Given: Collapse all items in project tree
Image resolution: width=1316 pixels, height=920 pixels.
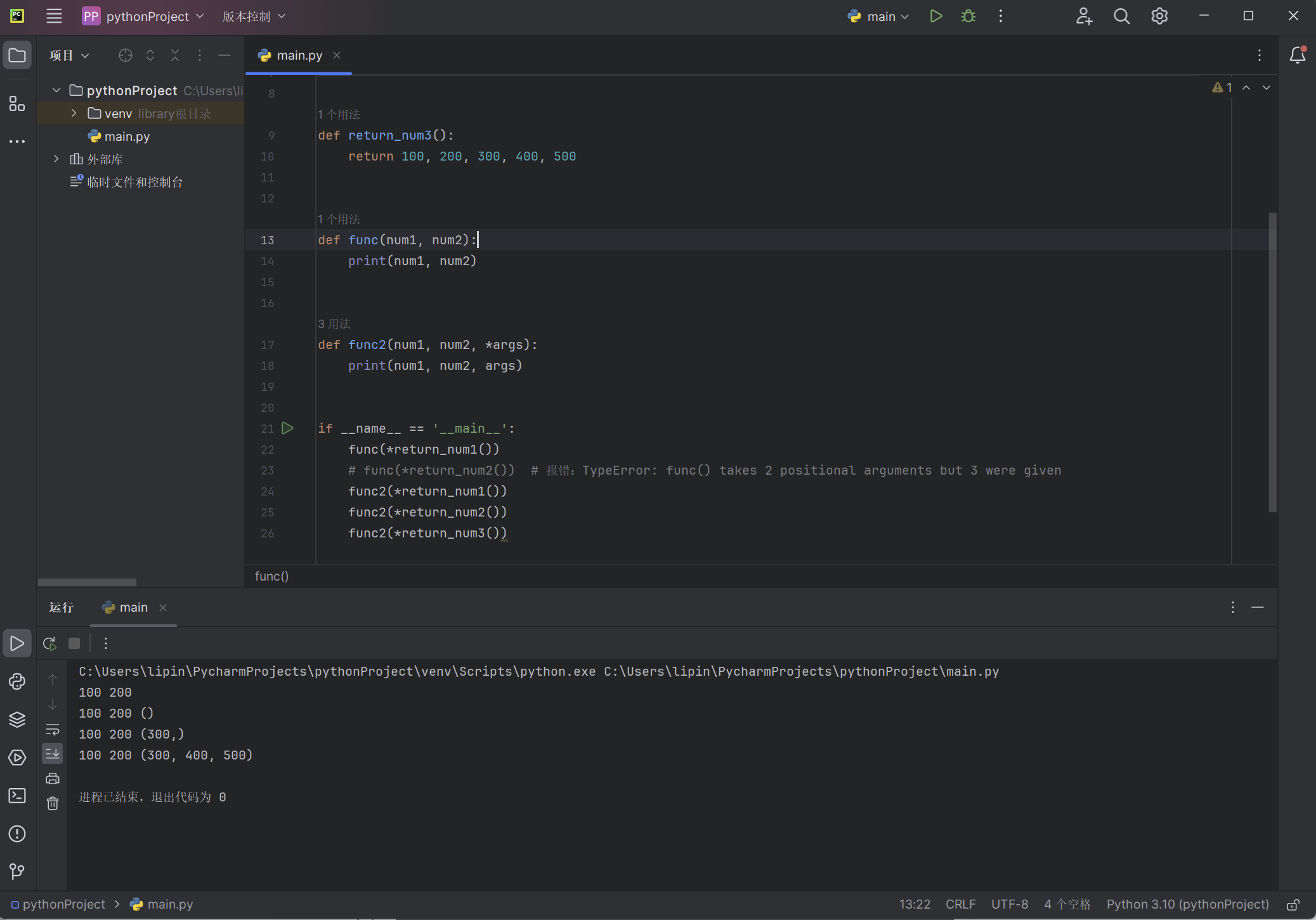Looking at the screenshot, I should tap(175, 55).
